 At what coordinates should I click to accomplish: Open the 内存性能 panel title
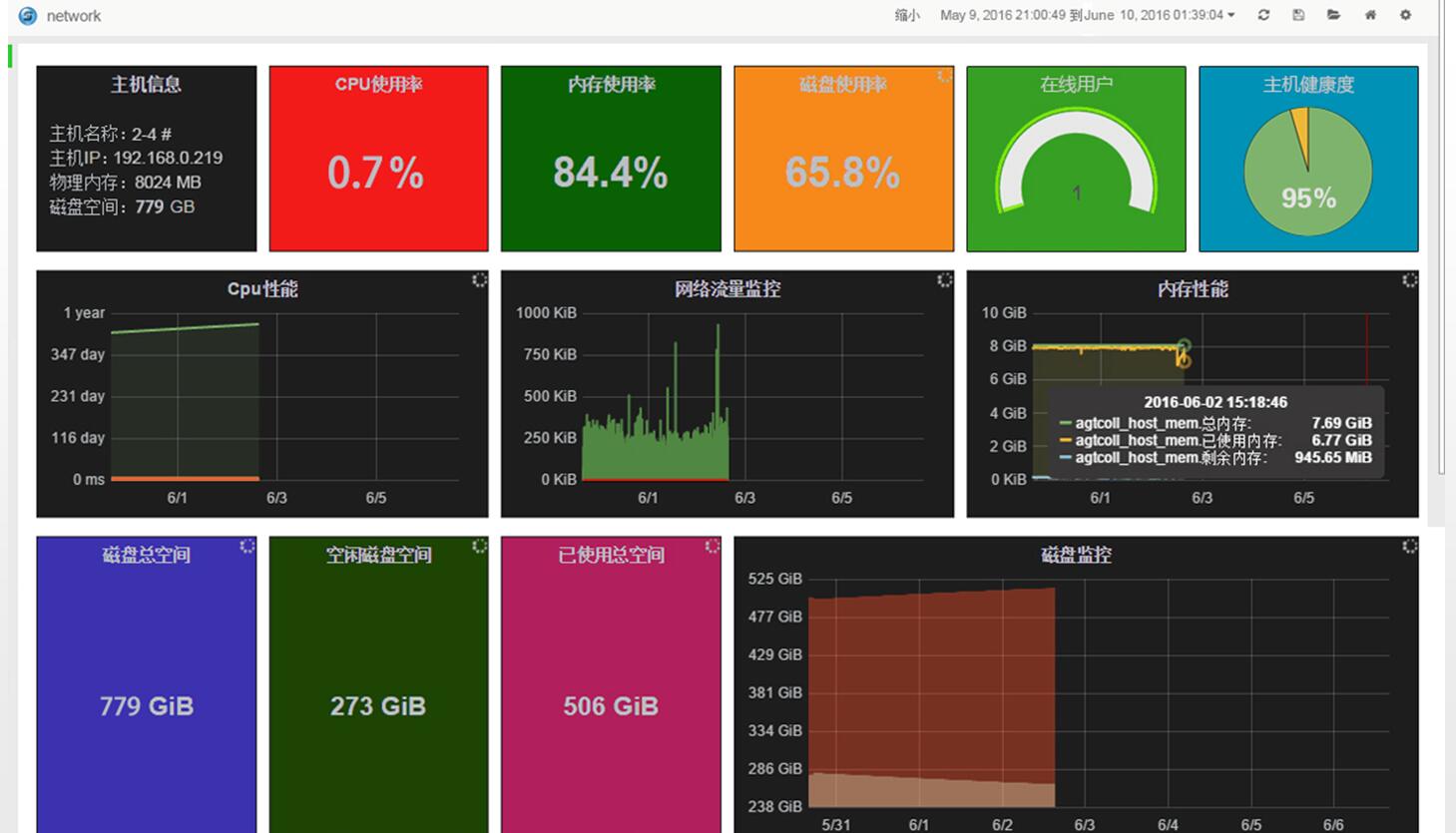(1193, 289)
